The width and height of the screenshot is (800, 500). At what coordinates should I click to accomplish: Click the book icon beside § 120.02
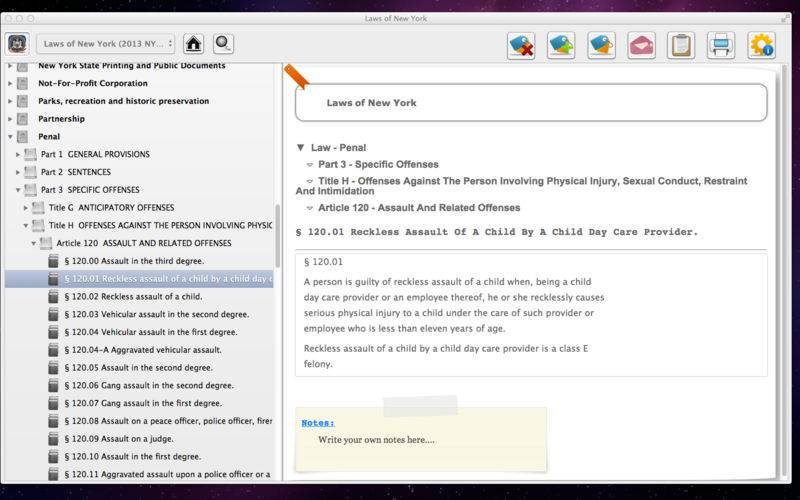[54, 297]
